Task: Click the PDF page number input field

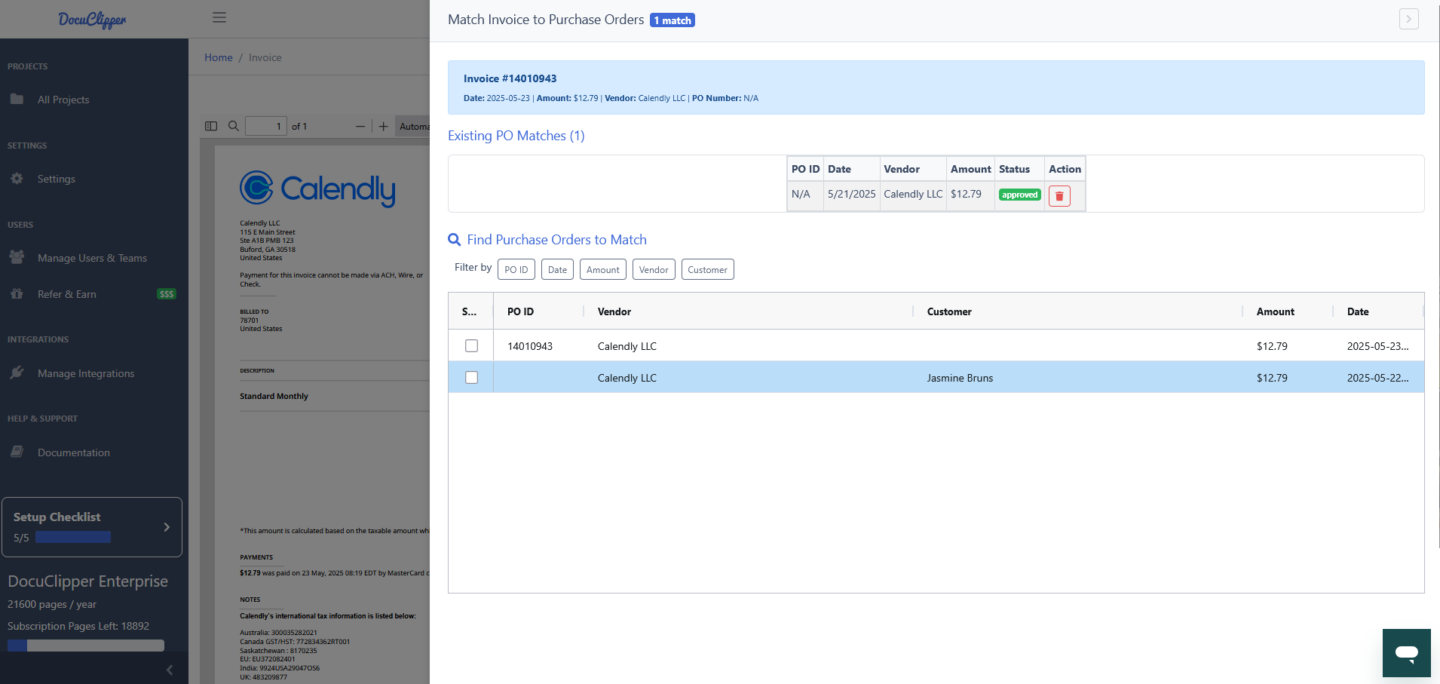Action: coord(265,127)
